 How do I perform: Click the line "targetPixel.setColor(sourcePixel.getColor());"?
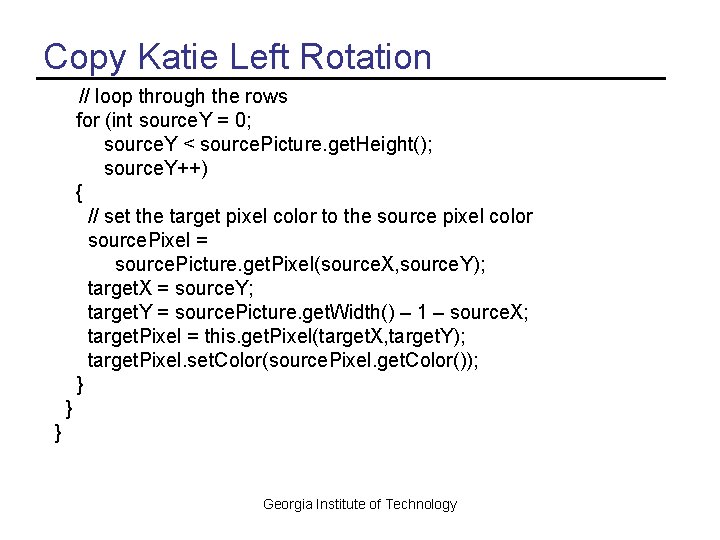tap(283, 360)
